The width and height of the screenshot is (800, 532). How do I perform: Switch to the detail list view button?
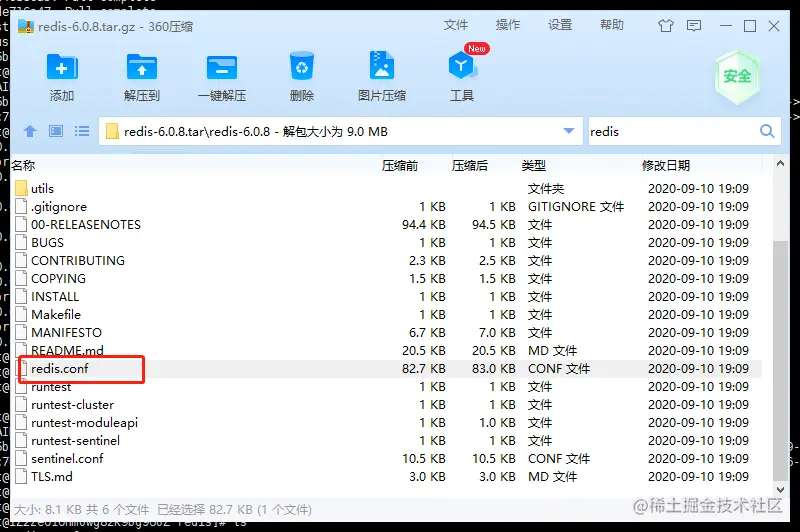[x=82, y=132]
